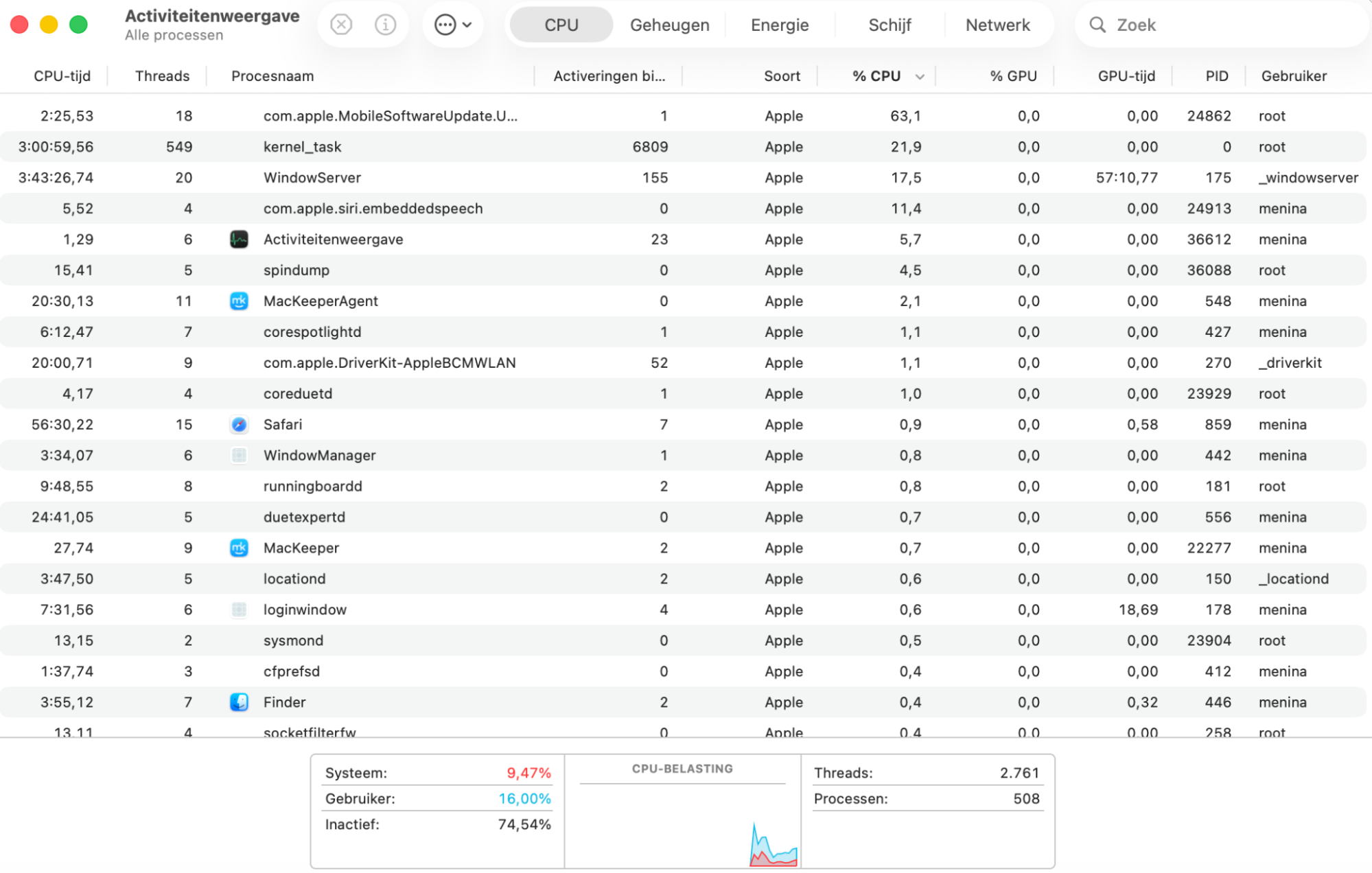Image resolution: width=1372 pixels, height=873 pixels.
Task: Click the 63,1 CPU percentage value
Action: 906,116
